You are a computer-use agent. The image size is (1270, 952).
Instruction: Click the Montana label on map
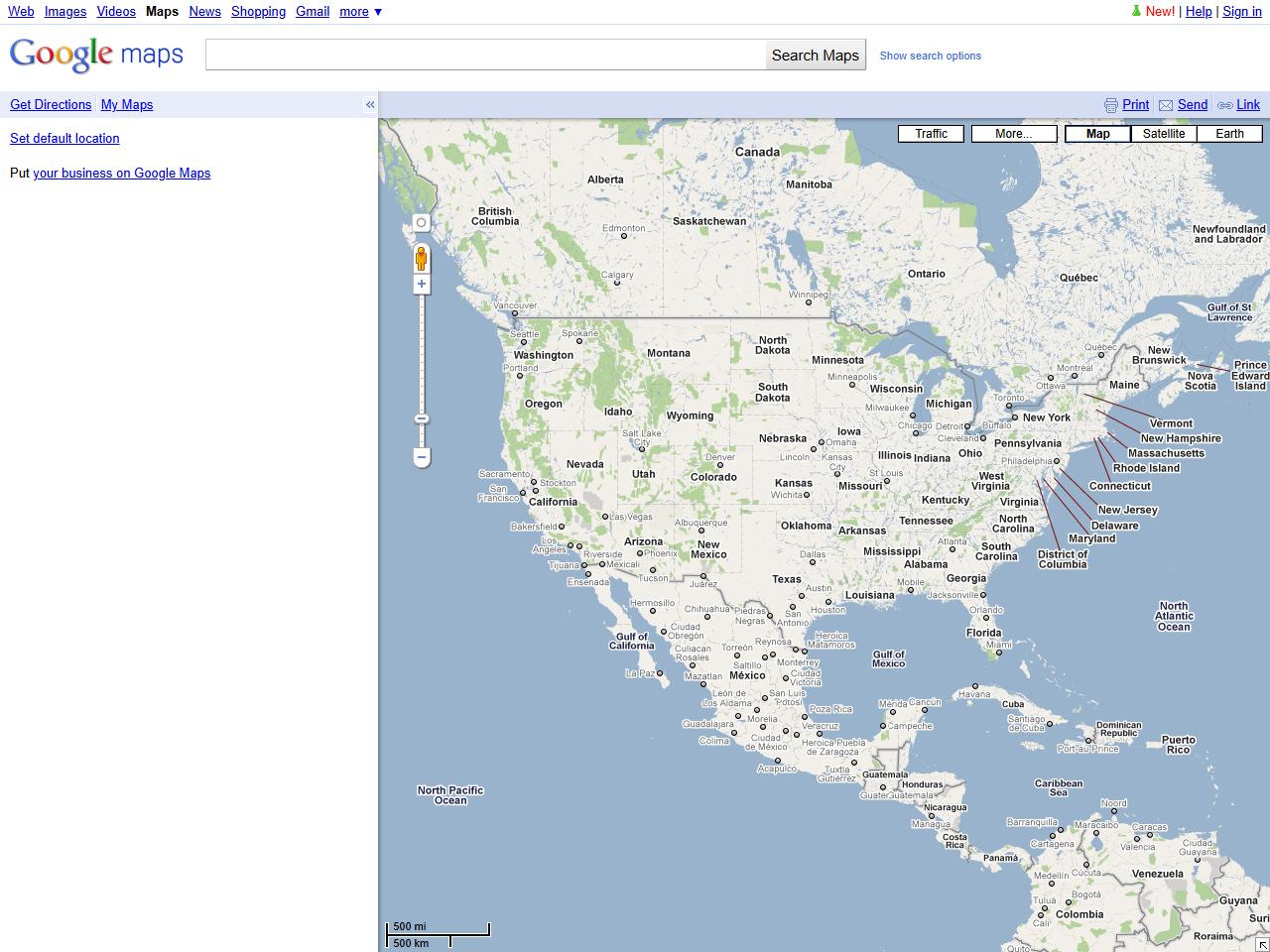point(668,353)
